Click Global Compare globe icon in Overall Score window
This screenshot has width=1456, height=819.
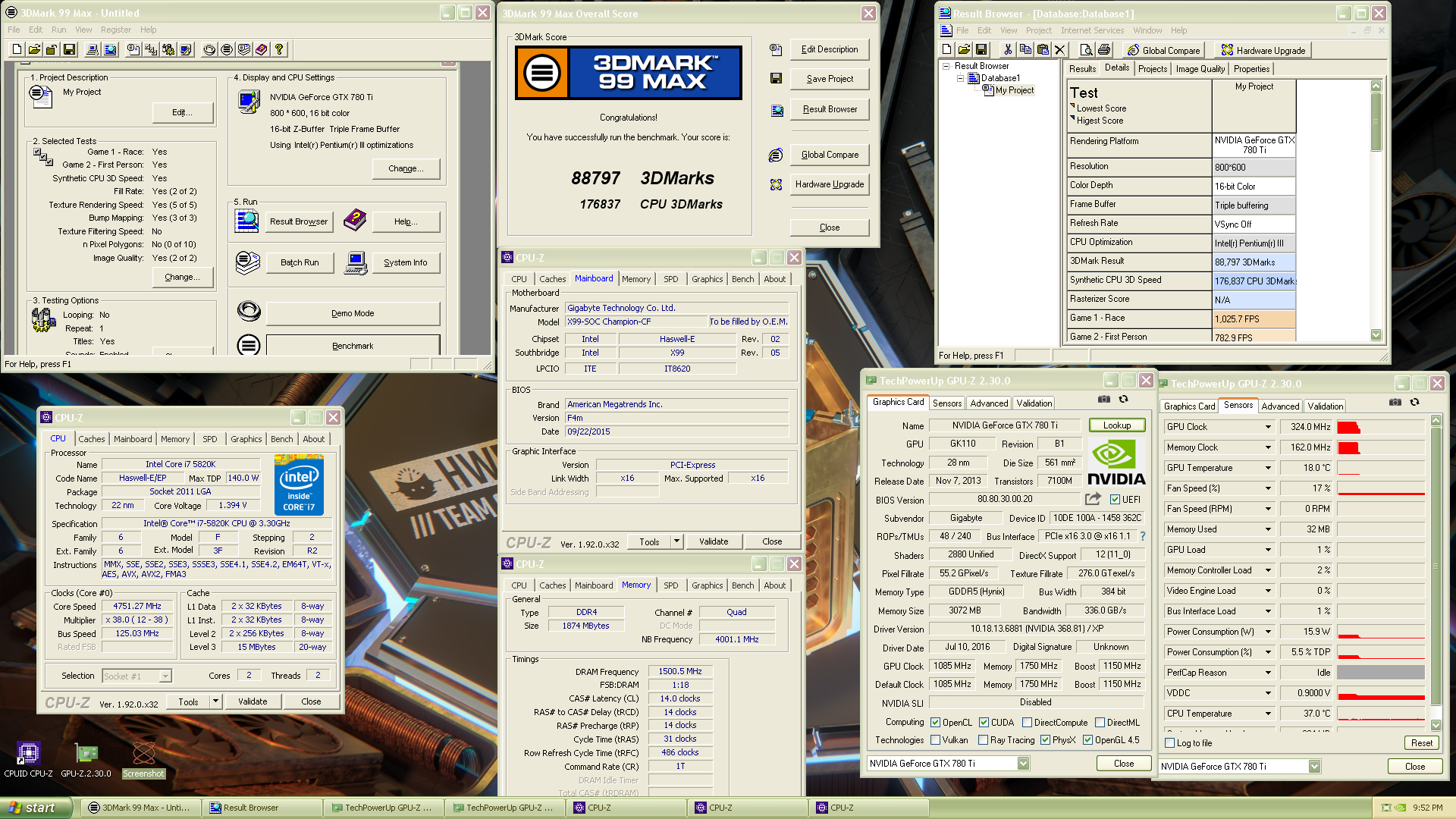(x=776, y=155)
